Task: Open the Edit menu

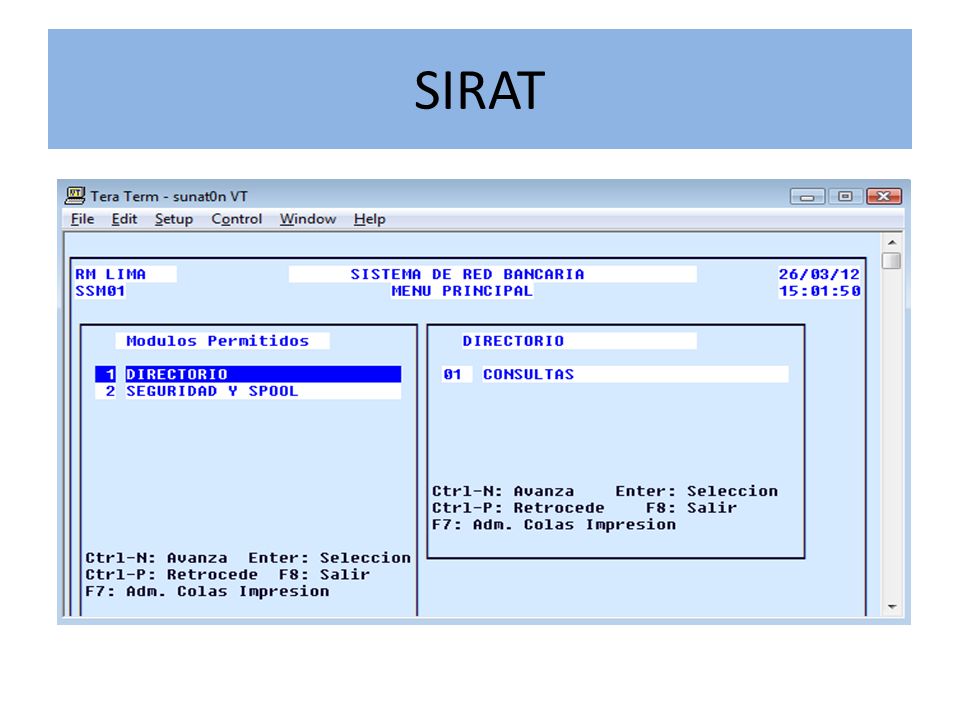Action: [x=124, y=219]
